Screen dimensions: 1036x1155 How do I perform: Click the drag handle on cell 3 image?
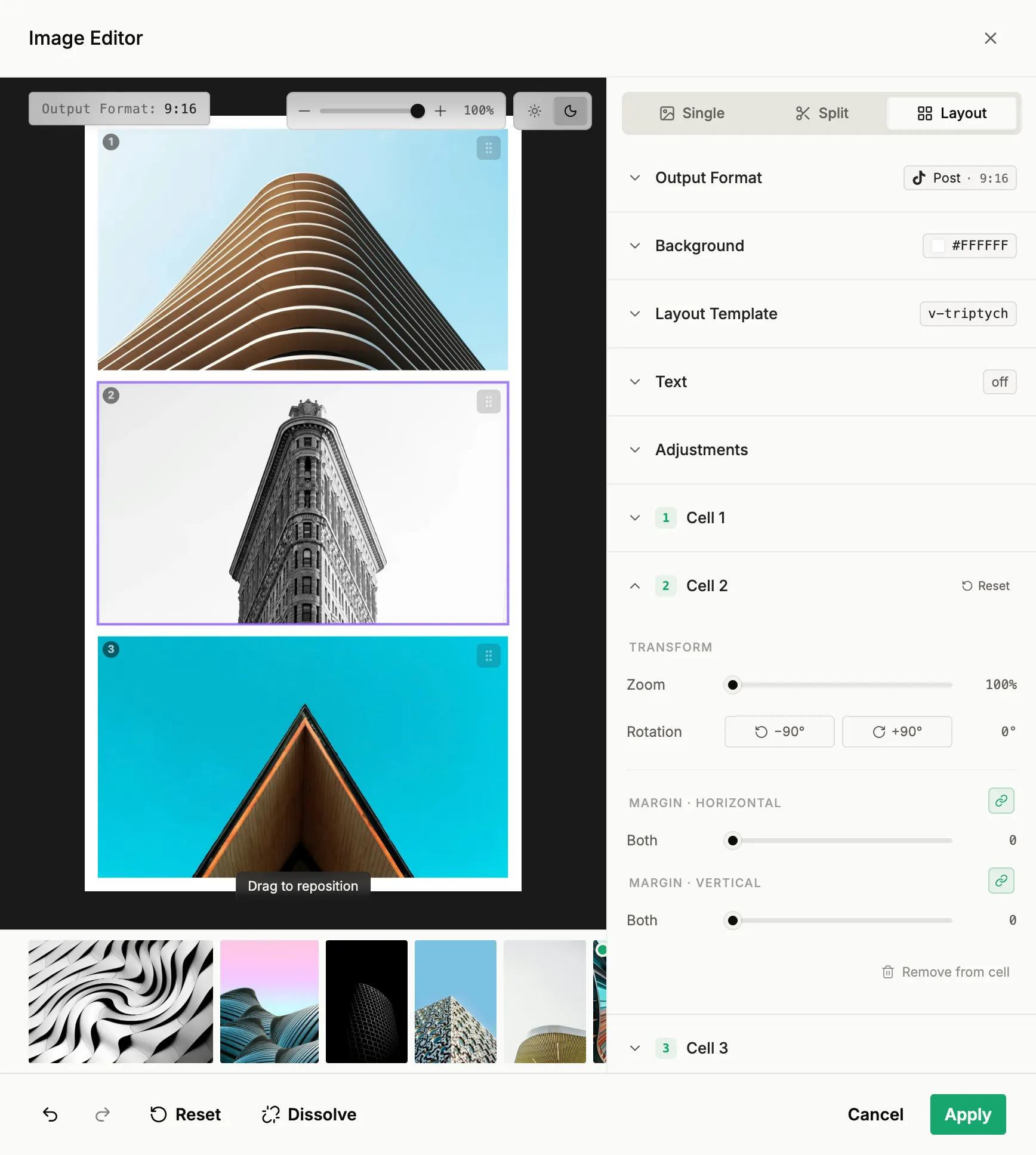click(489, 656)
